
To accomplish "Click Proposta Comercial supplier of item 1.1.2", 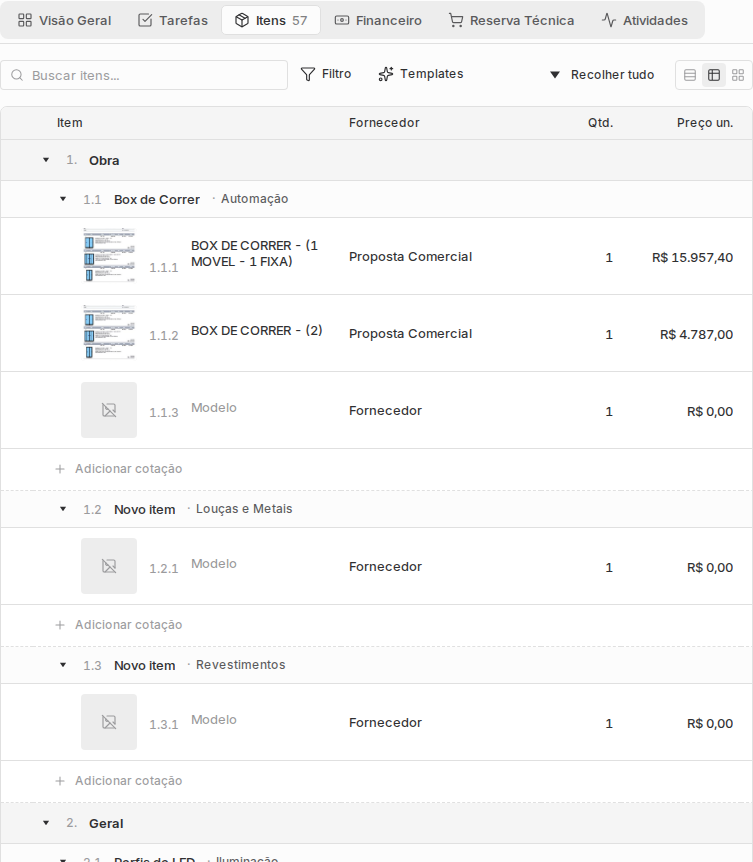I will (x=411, y=334).
